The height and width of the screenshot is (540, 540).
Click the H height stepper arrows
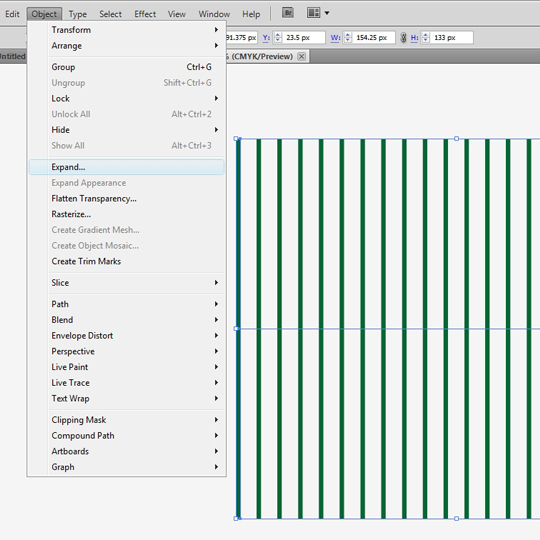point(426,38)
